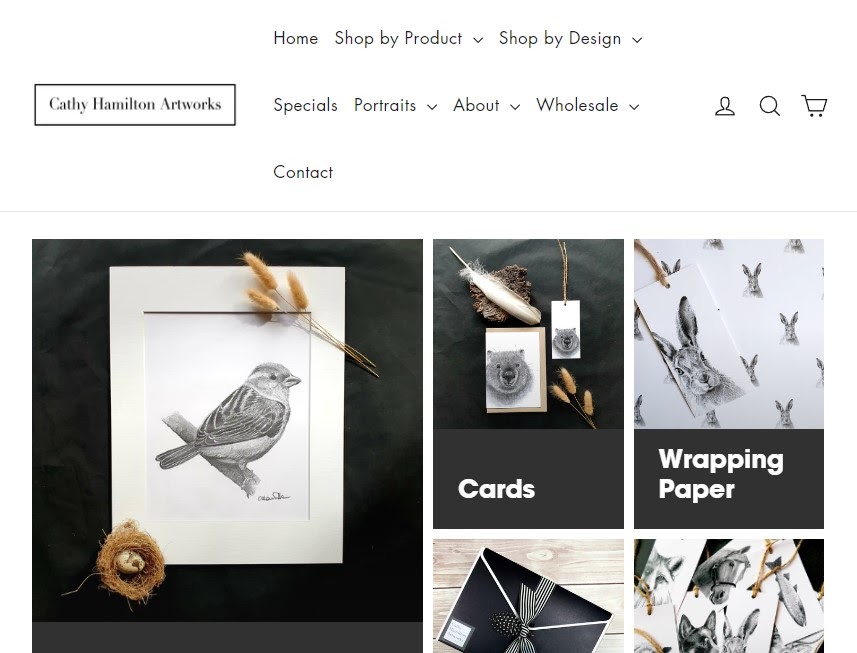
Task: Open the Wholesale dropdown menu
Action: tap(588, 105)
